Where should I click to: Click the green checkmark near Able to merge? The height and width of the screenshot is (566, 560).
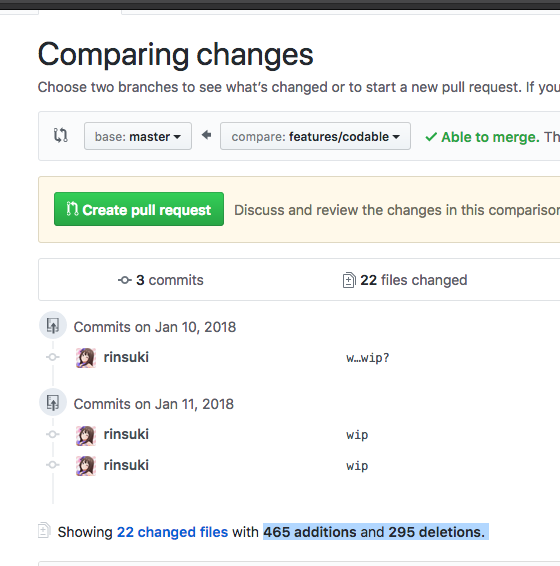click(x=431, y=137)
